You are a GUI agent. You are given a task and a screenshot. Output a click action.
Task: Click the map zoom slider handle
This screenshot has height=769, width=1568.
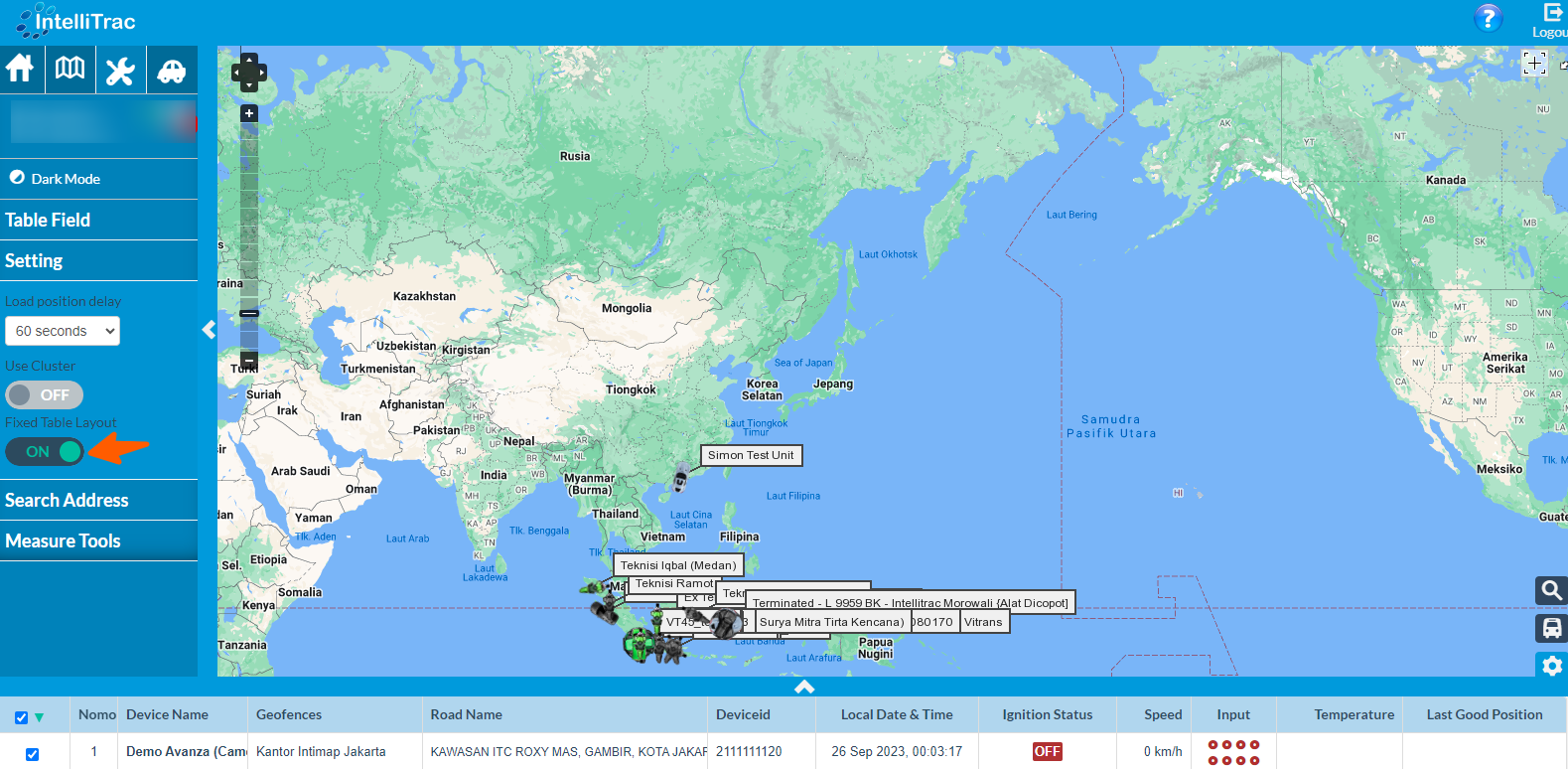pos(249,313)
